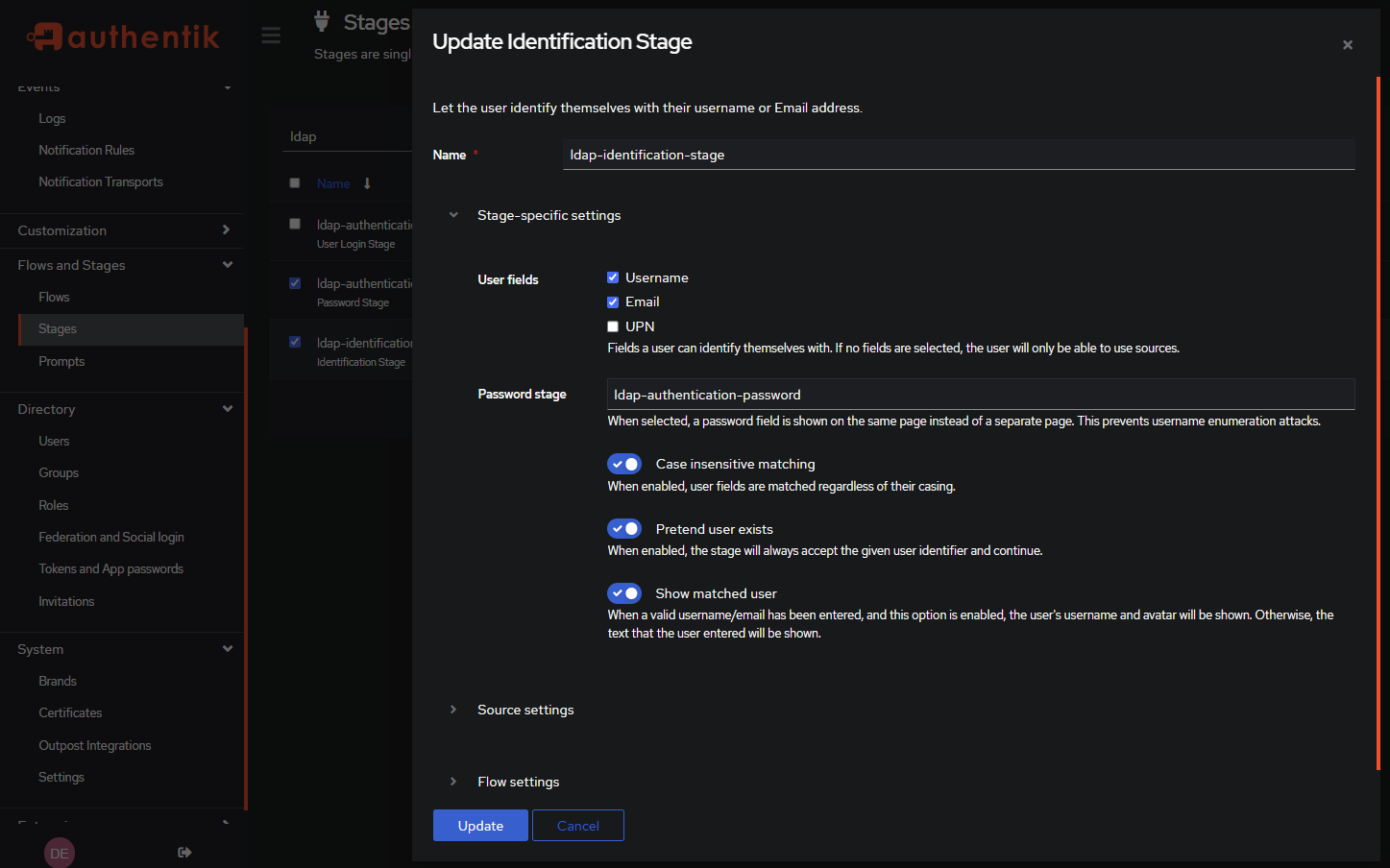
Task: Click the sign-out icon at sidebar bottom
Action: click(x=183, y=852)
